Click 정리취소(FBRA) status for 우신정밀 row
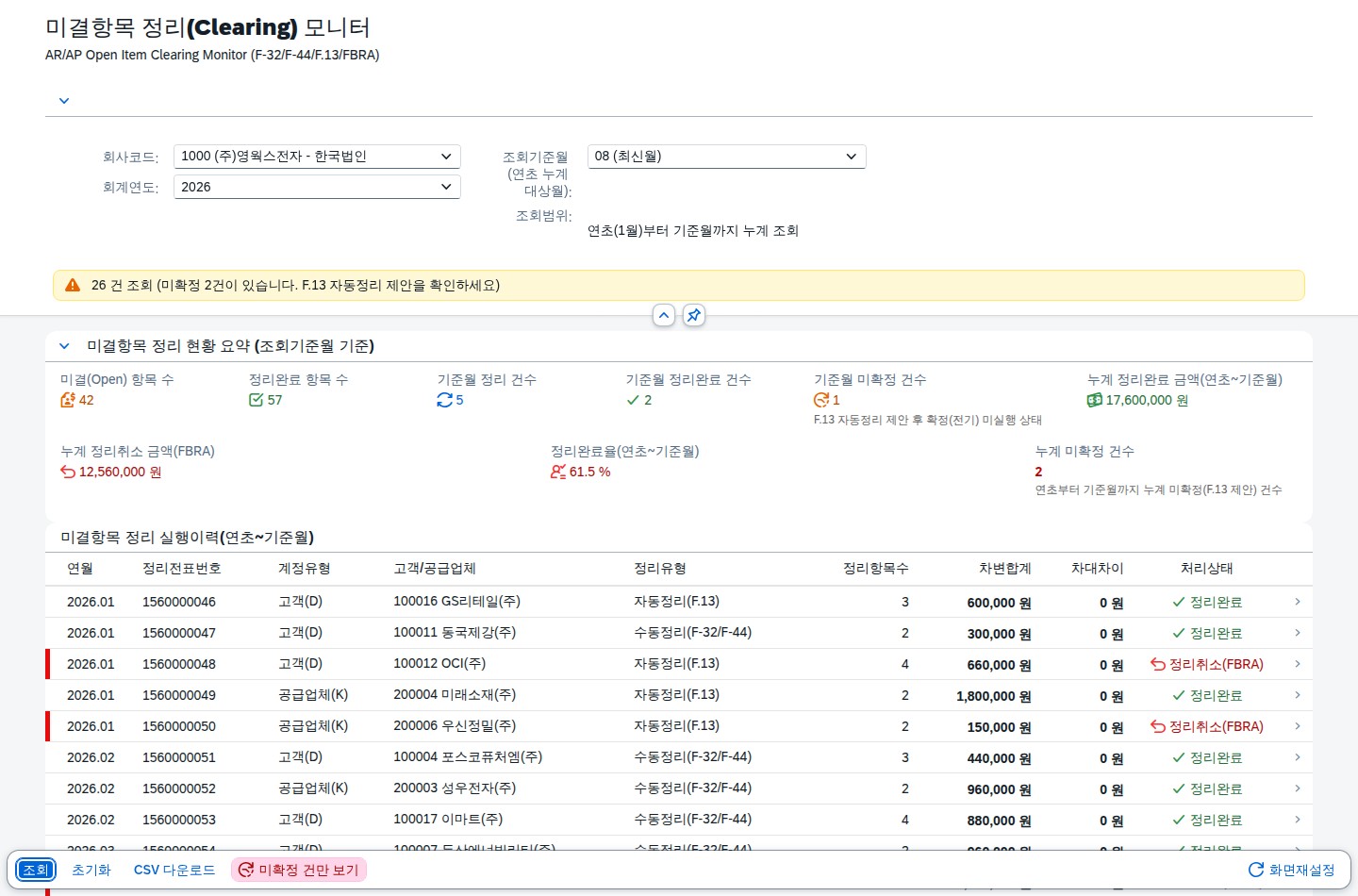1358x896 pixels. 1207,726
